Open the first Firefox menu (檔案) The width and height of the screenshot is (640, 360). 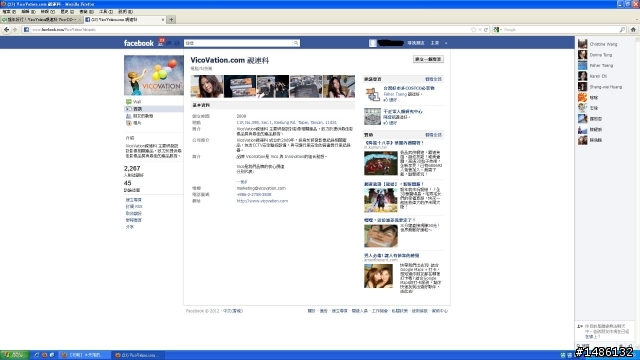coord(9,12)
